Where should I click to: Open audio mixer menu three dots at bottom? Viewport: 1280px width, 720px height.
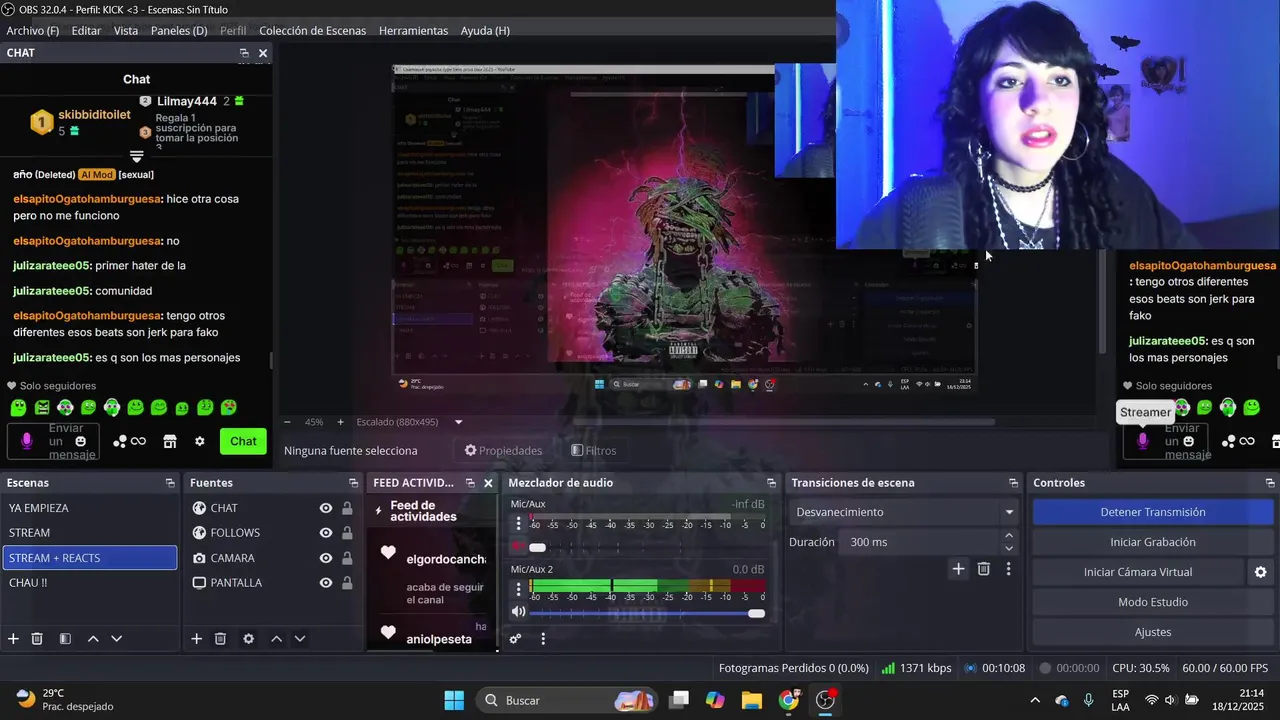point(543,639)
